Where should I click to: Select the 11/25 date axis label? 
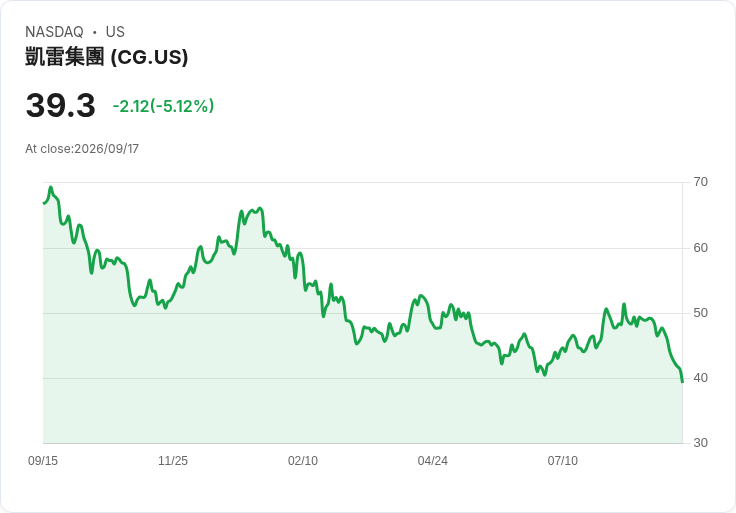[173, 461]
